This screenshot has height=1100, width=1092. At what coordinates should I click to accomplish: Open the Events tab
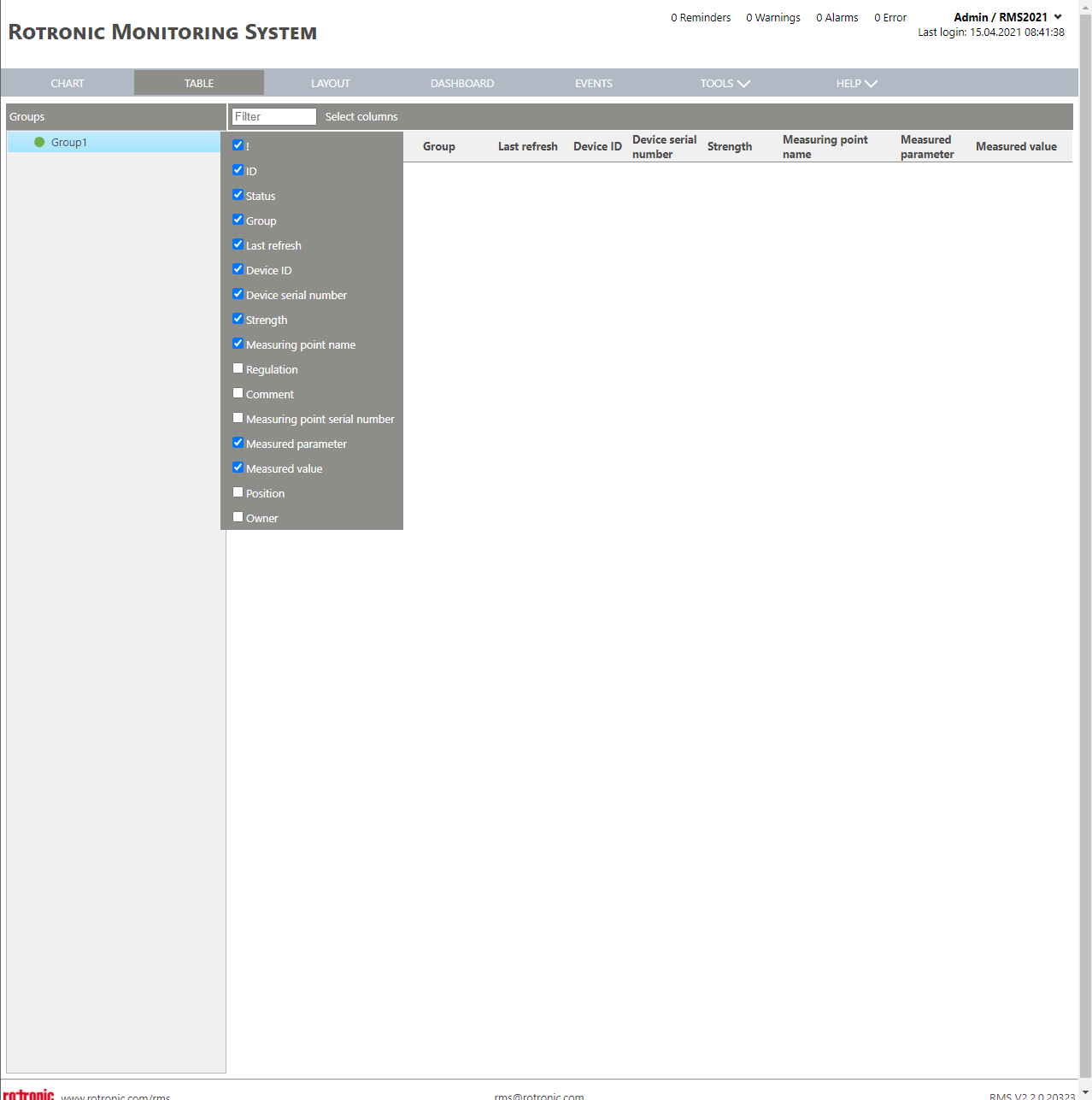click(x=594, y=83)
